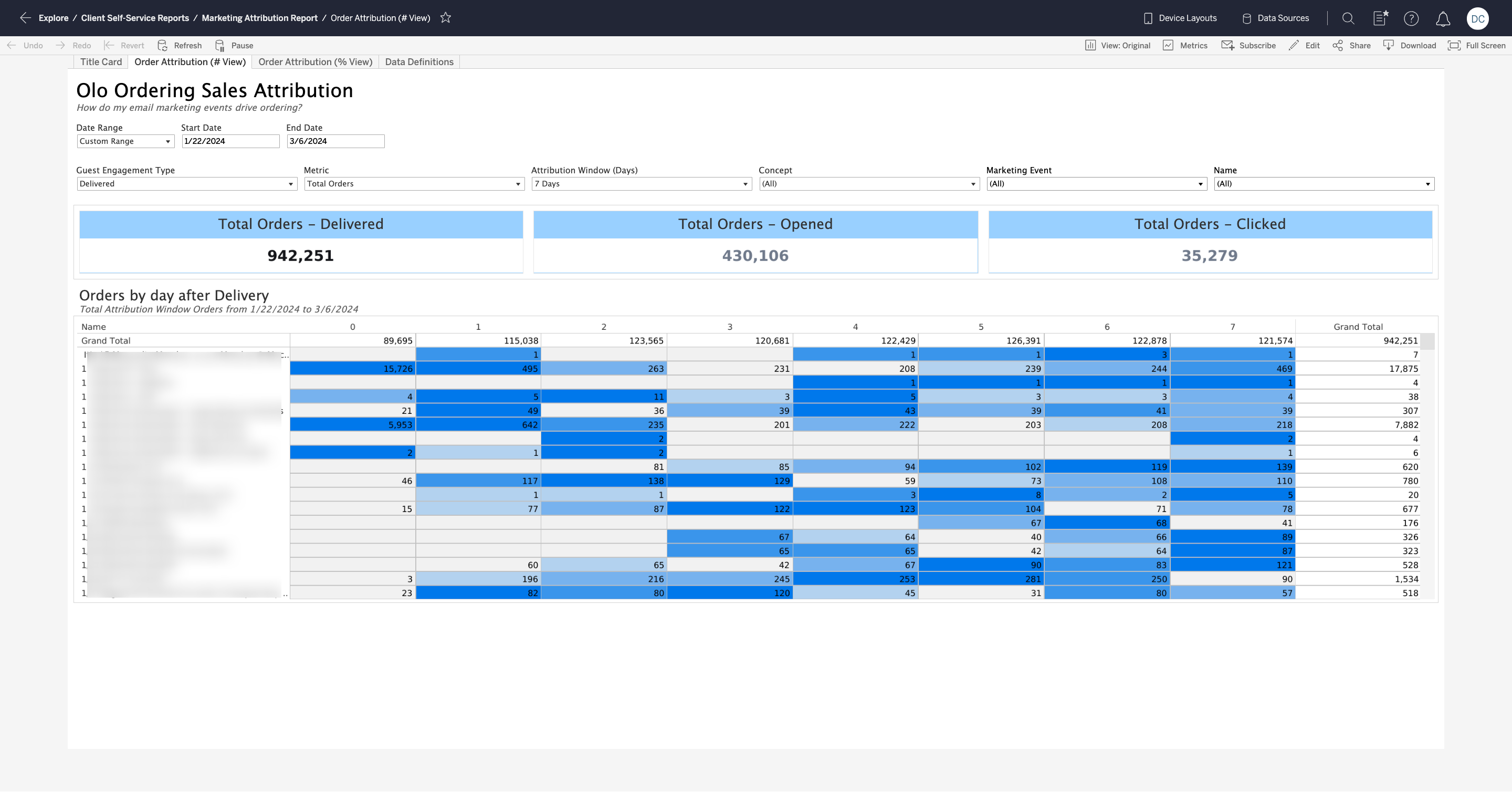This screenshot has width=1512, height=792.
Task: Open the Download options
Action: (1409, 45)
